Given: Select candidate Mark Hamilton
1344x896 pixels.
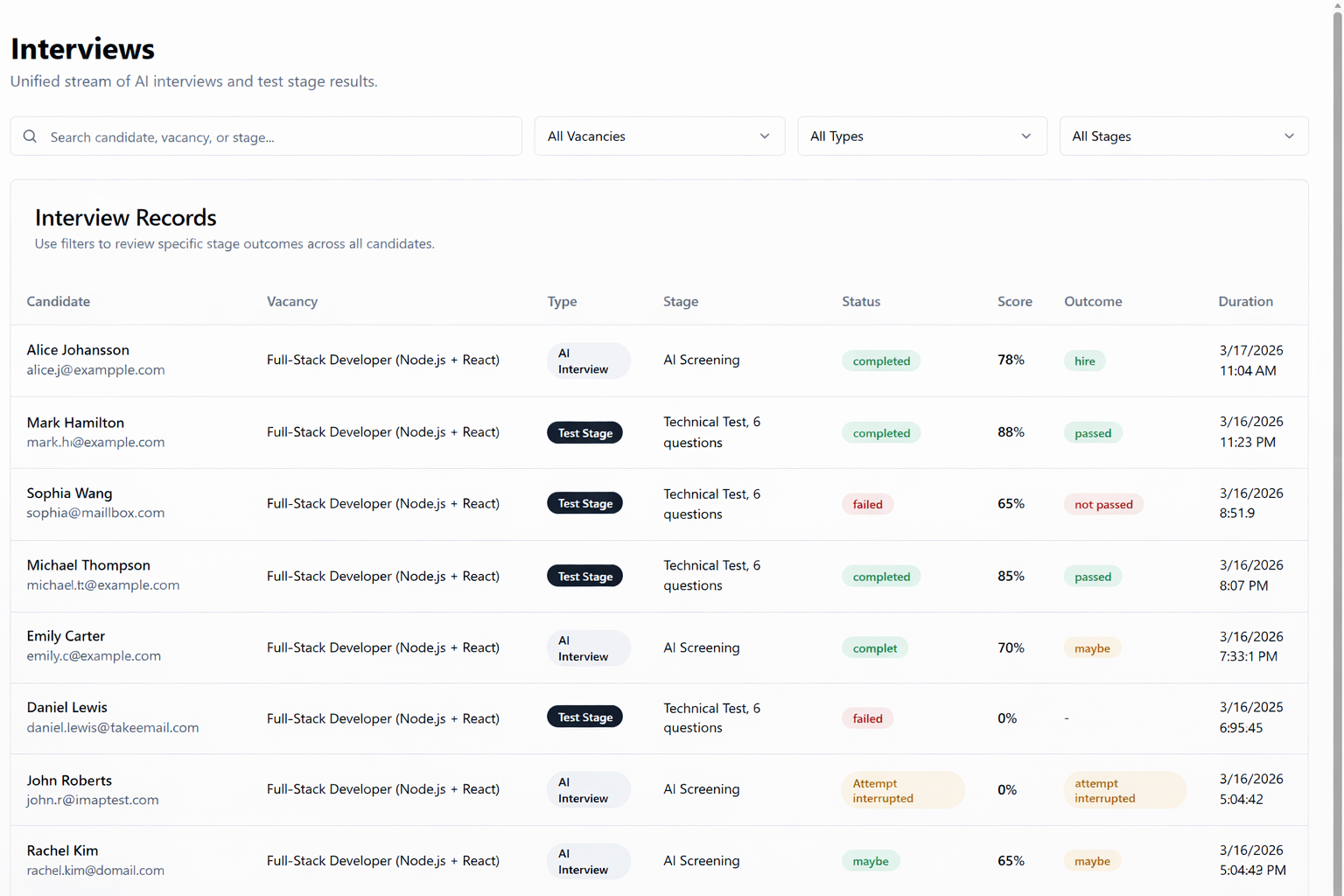Looking at the screenshot, I should pyautogui.click(x=75, y=423).
